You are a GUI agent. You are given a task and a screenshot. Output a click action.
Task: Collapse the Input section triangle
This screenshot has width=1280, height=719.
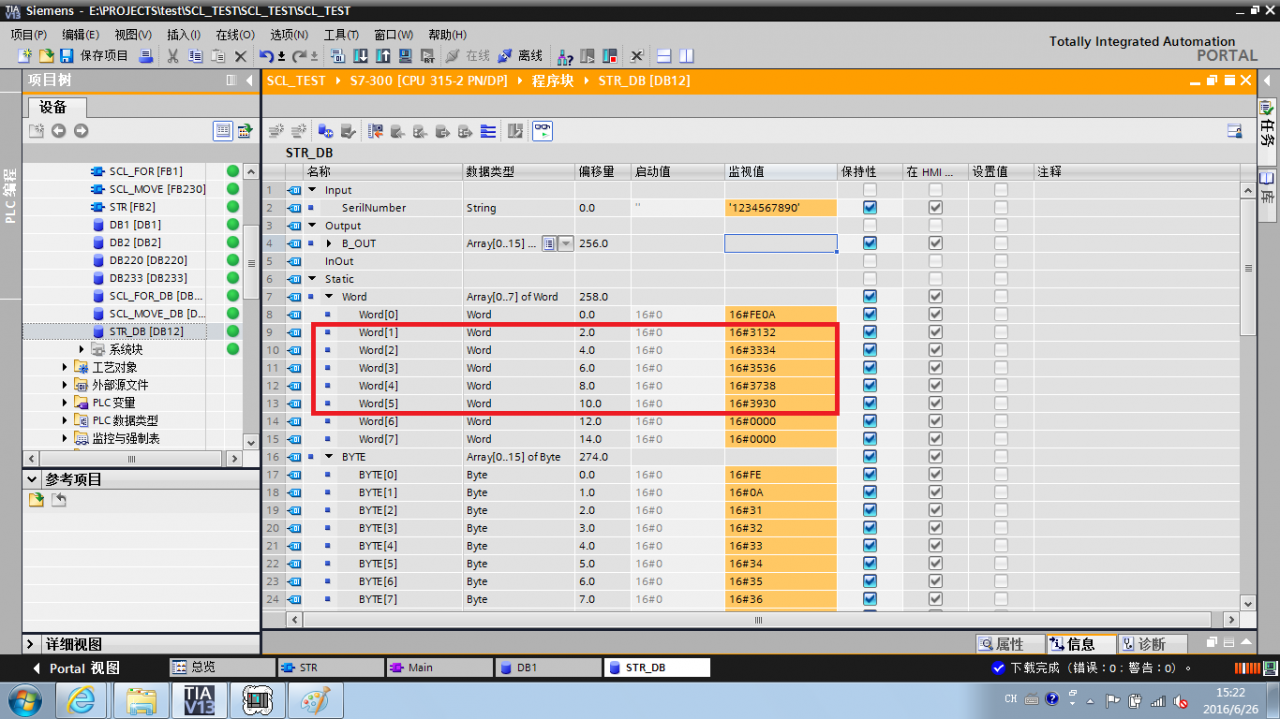click(312, 190)
